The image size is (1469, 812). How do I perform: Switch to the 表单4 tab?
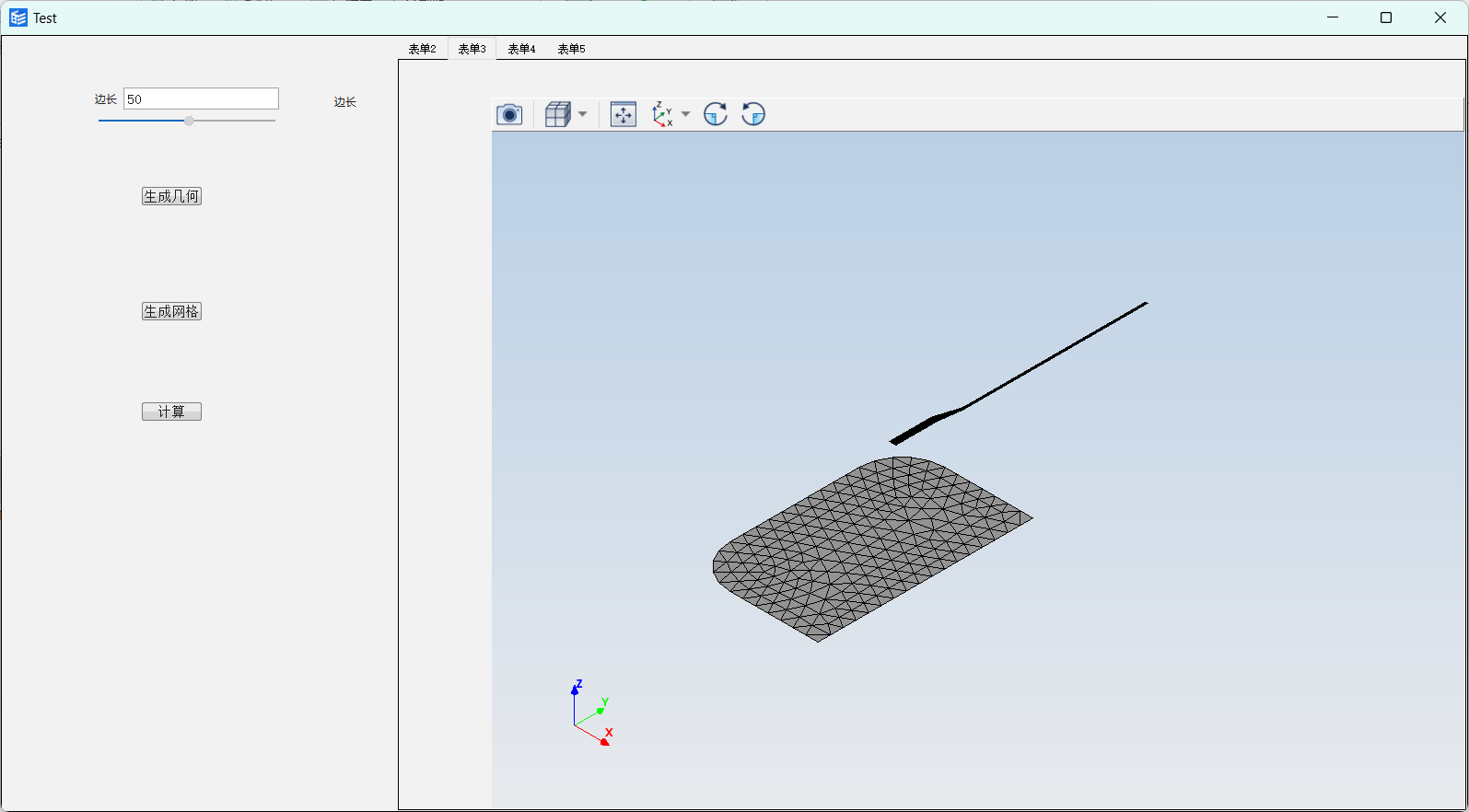[522, 49]
